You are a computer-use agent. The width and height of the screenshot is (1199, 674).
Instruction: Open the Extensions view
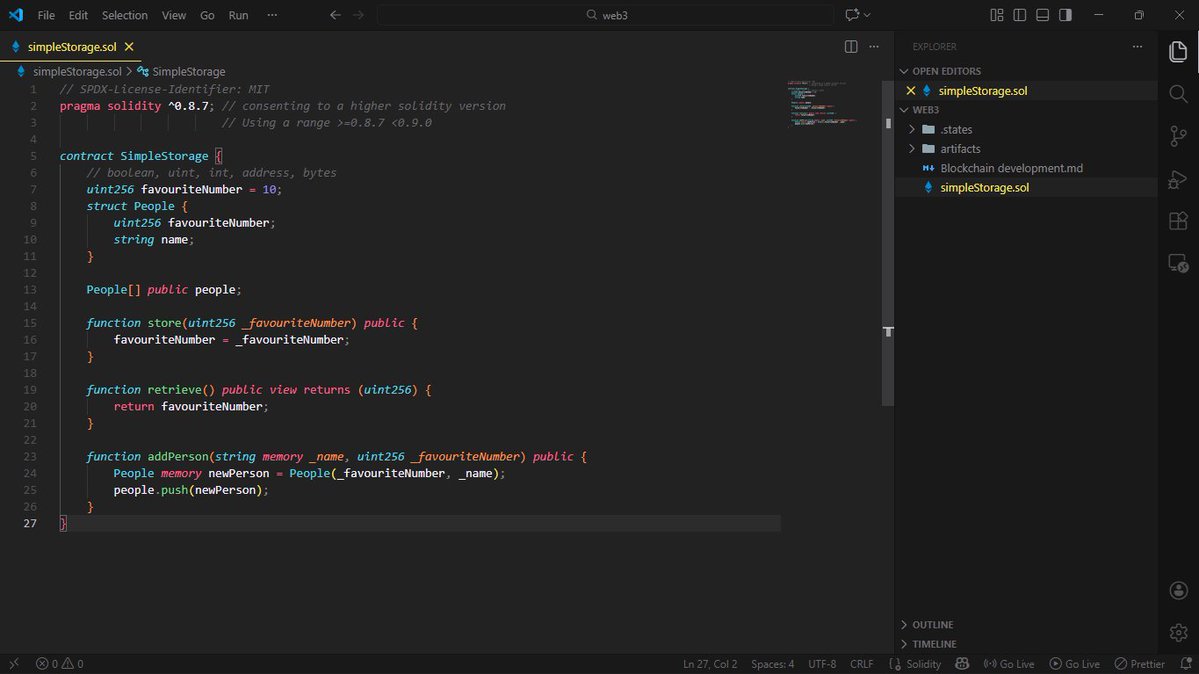tap(1178, 221)
